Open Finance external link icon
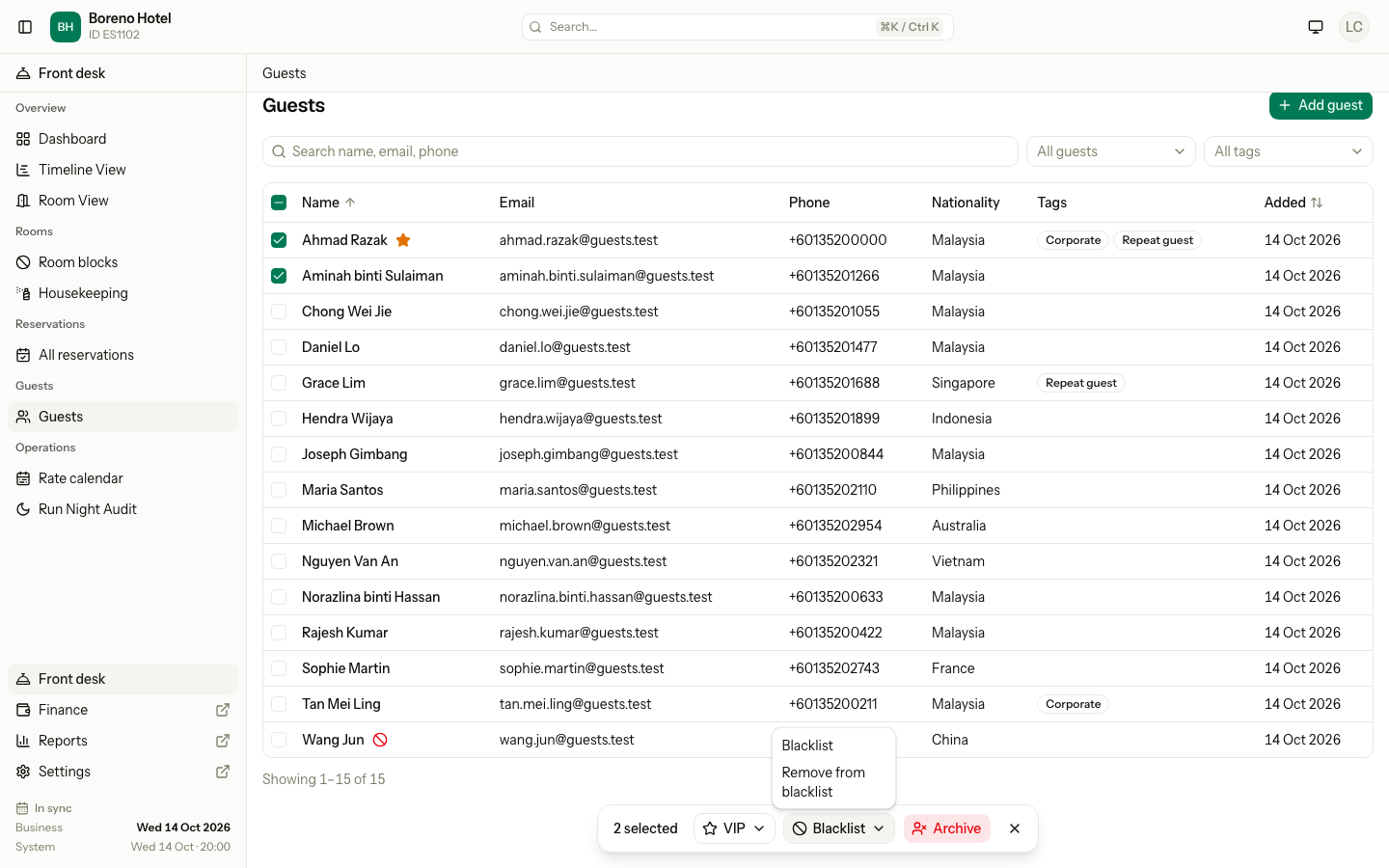Viewport: 1389px width, 868px height. click(x=223, y=710)
